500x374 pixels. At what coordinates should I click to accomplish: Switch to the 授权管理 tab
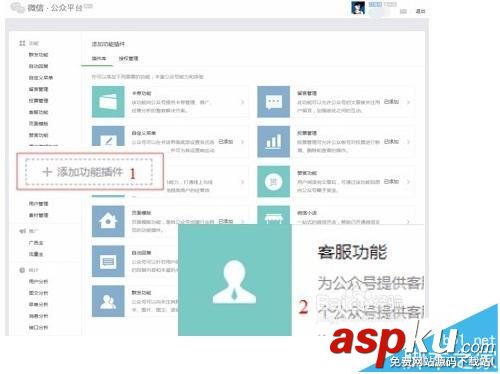pos(128,58)
